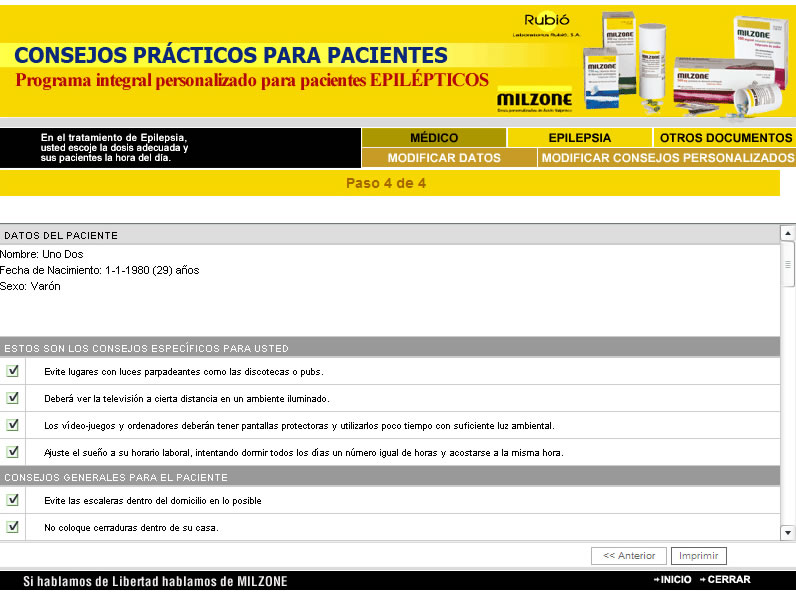Click 'Fecha de Nacimiento: 1-1-1980' text
Screen dimensions: 796x596
point(100,271)
